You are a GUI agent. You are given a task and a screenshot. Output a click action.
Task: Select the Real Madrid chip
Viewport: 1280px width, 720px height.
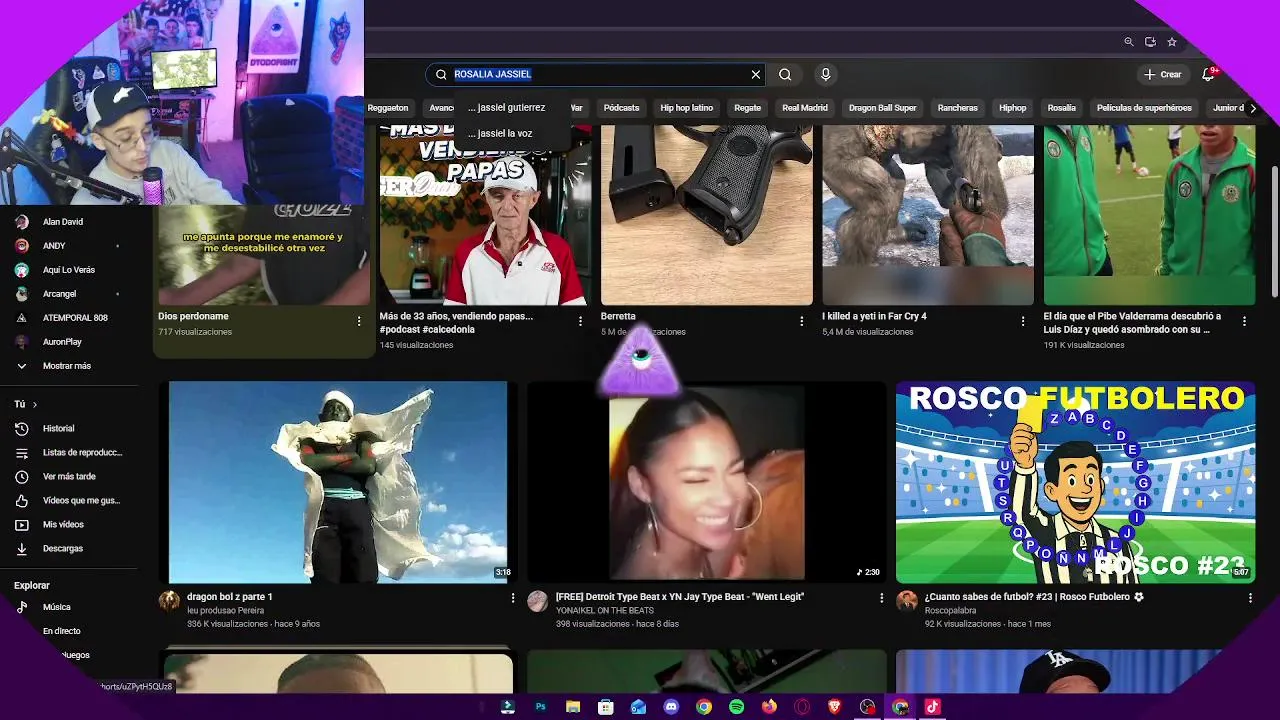(x=805, y=108)
